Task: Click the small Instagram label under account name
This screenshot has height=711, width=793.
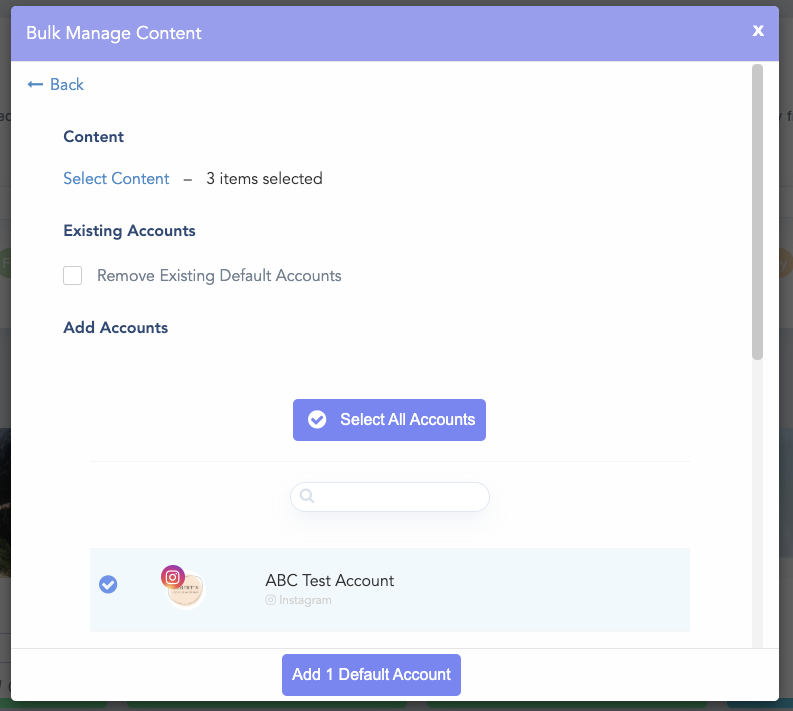Action: 298,600
